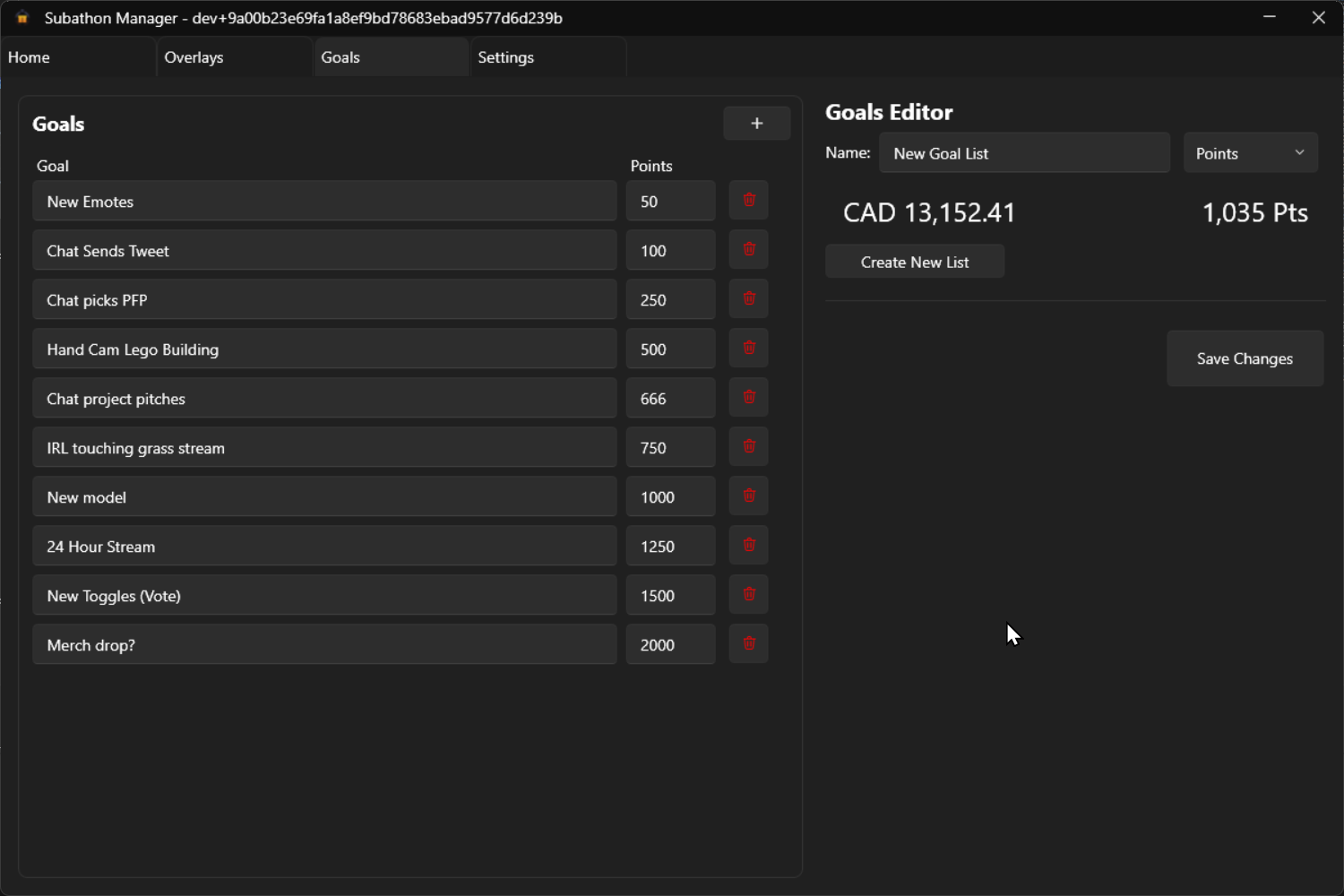The image size is (1344, 896).
Task: Edit the Chat project pitches goal name
Action: (324, 399)
